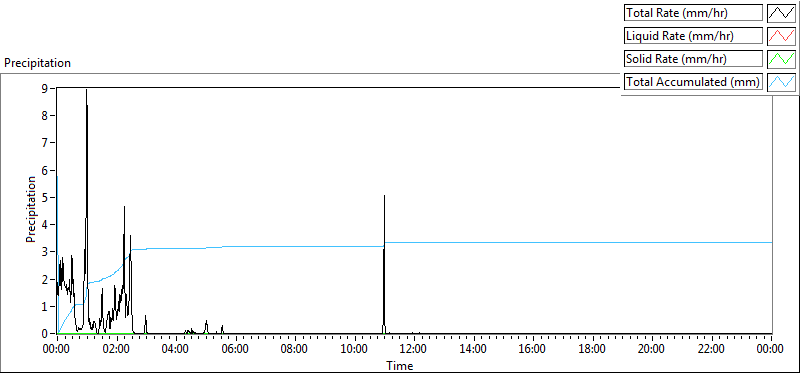The image size is (800, 373).
Task: Click the 14:00 x-axis tick label
Action: pos(474,350)
